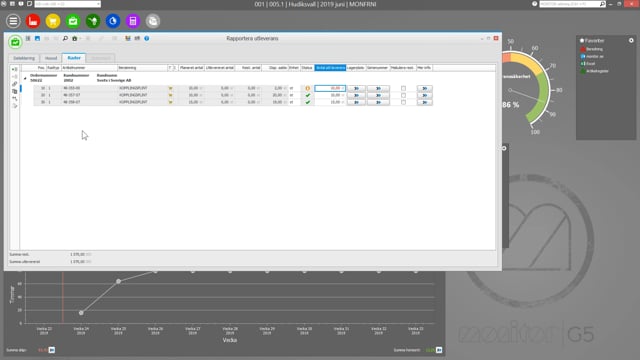Open the dark green Artikelregister favorite

coord(594,71)
